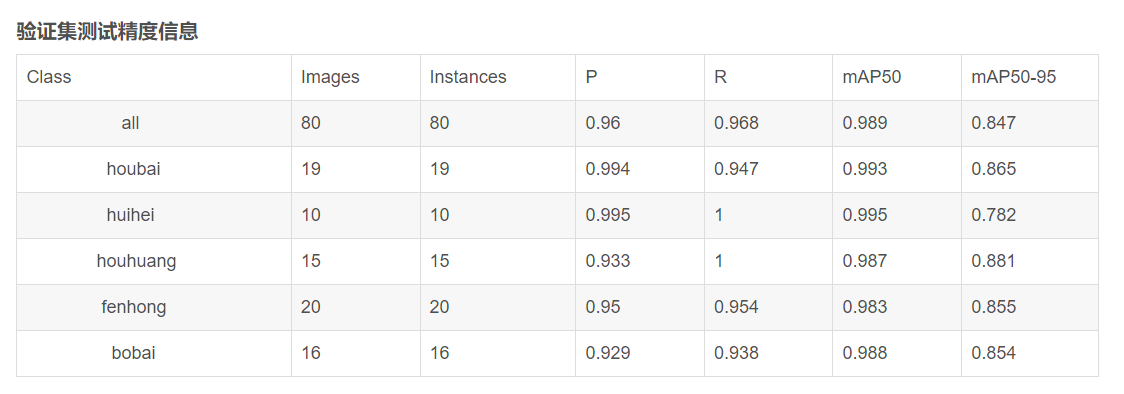Click the 验证集测试精度信息 heading
This screenshot has height=394, width=1124.
pyautogui.click(x=107, y=32)
